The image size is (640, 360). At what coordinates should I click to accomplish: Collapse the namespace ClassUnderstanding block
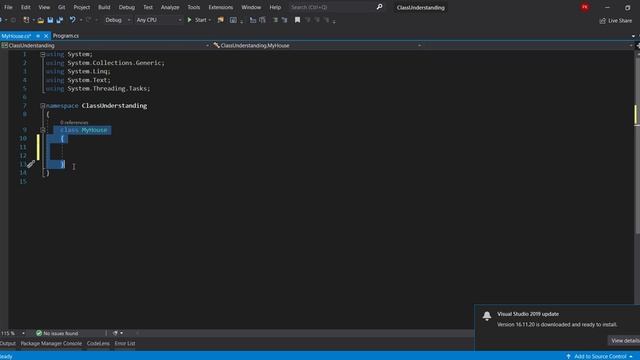(x=42, y=106)
